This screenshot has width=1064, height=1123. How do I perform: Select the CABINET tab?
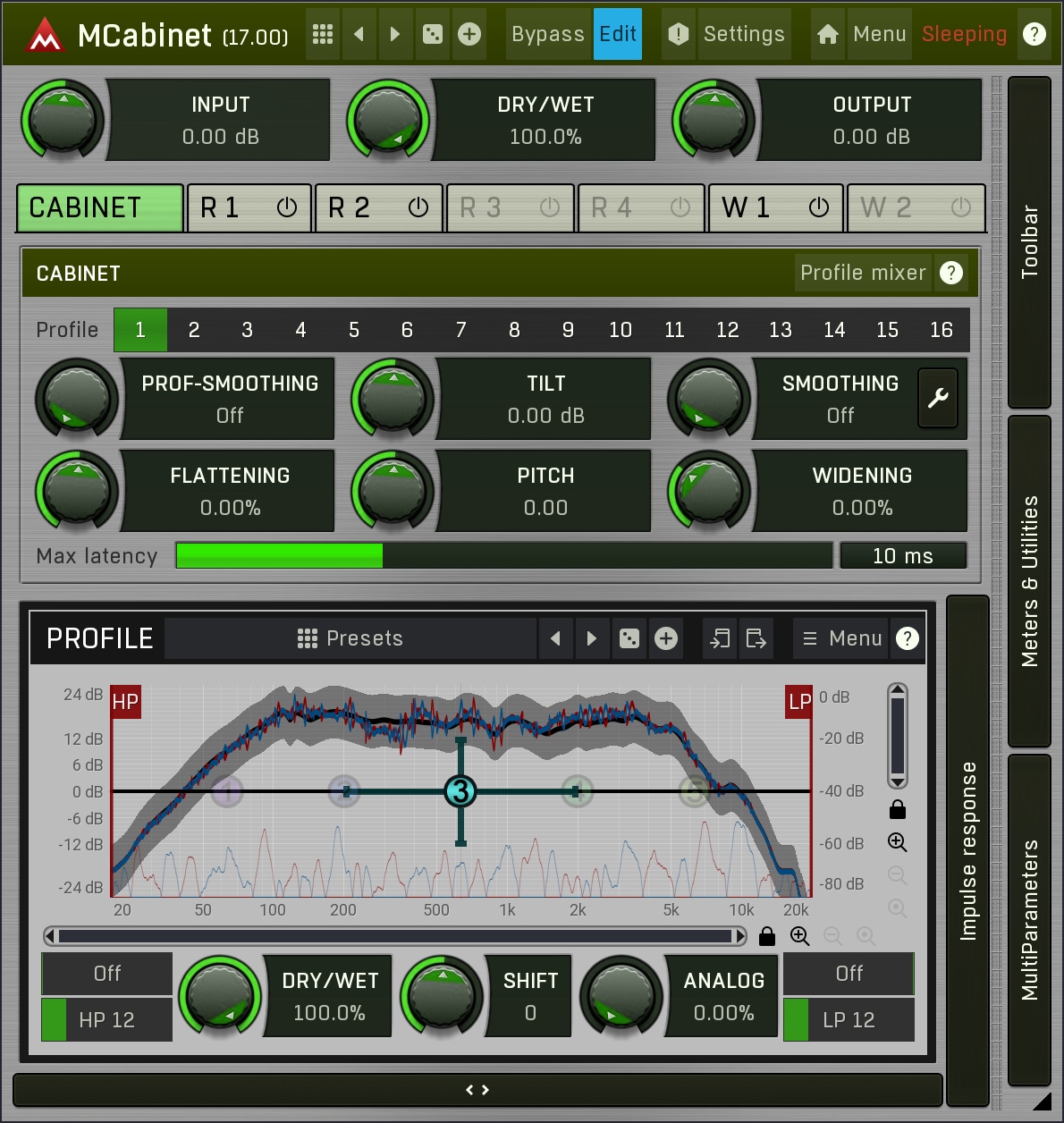point(99,207)
